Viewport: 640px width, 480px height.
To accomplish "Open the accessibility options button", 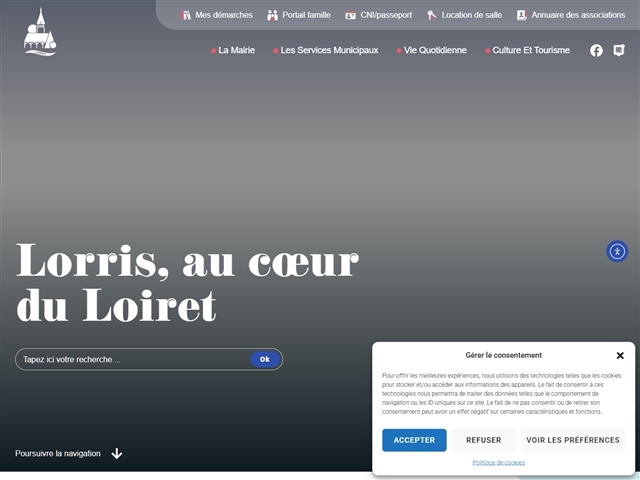I will (617, 251).
